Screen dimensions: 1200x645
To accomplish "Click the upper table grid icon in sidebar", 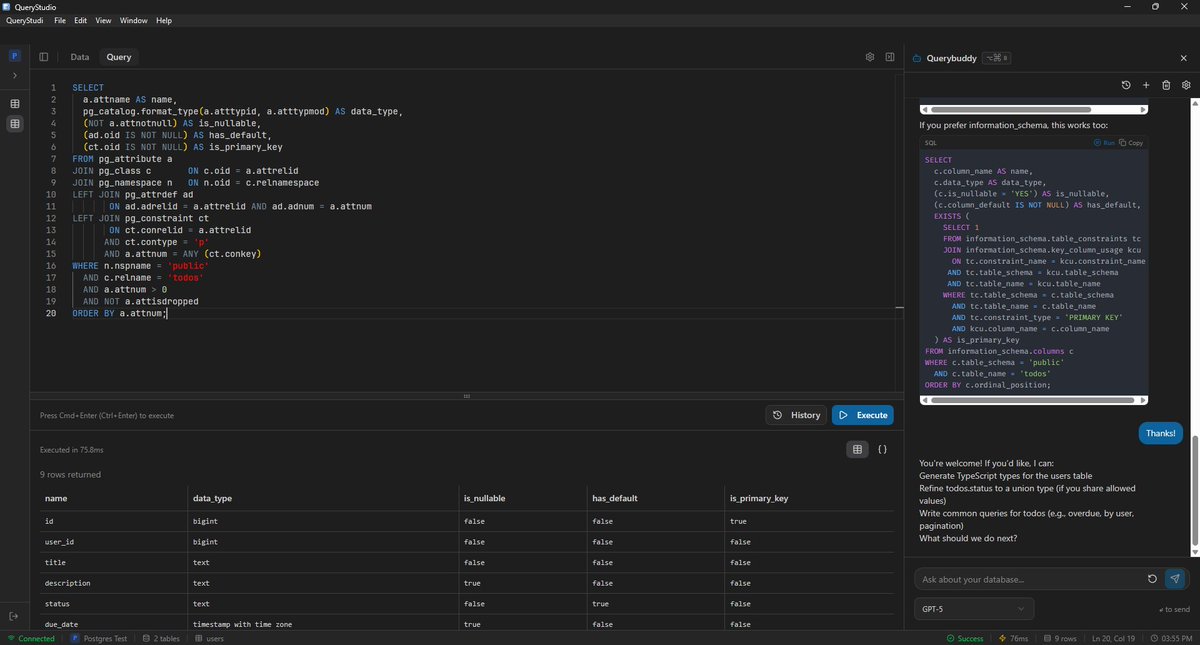I will click(14, 104).
